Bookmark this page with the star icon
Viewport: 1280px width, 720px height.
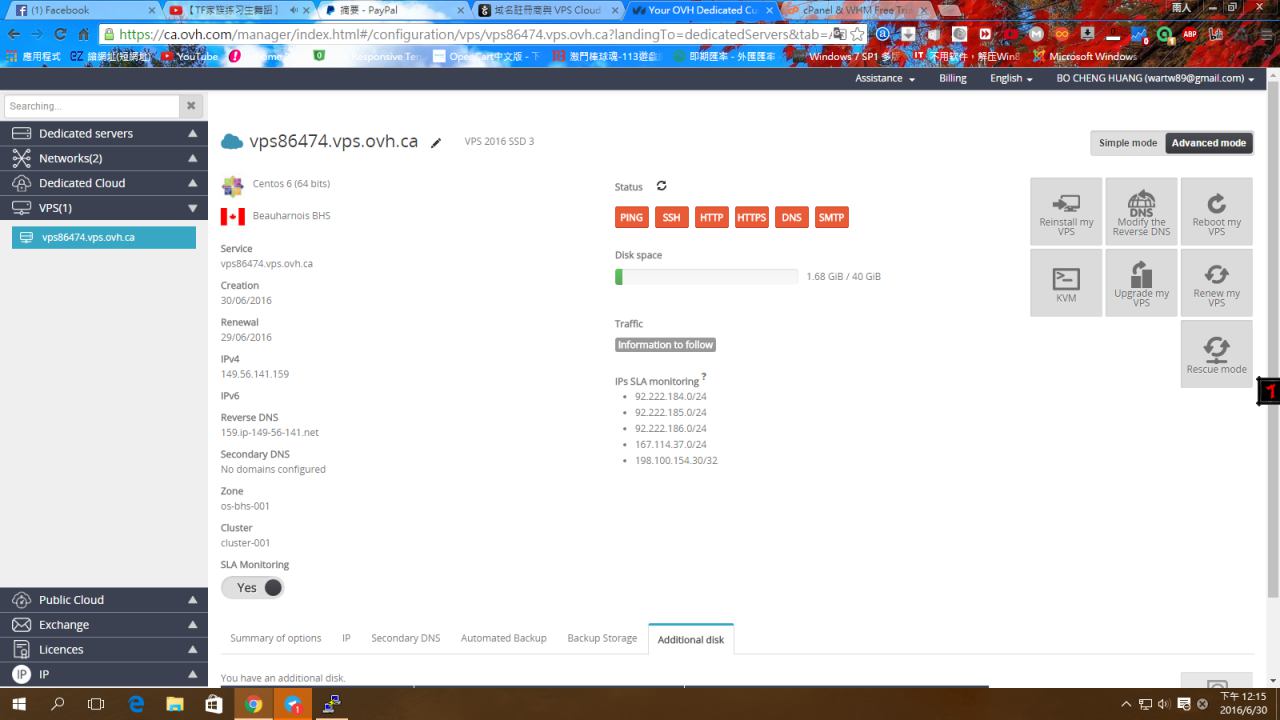[x=857, y=34]
